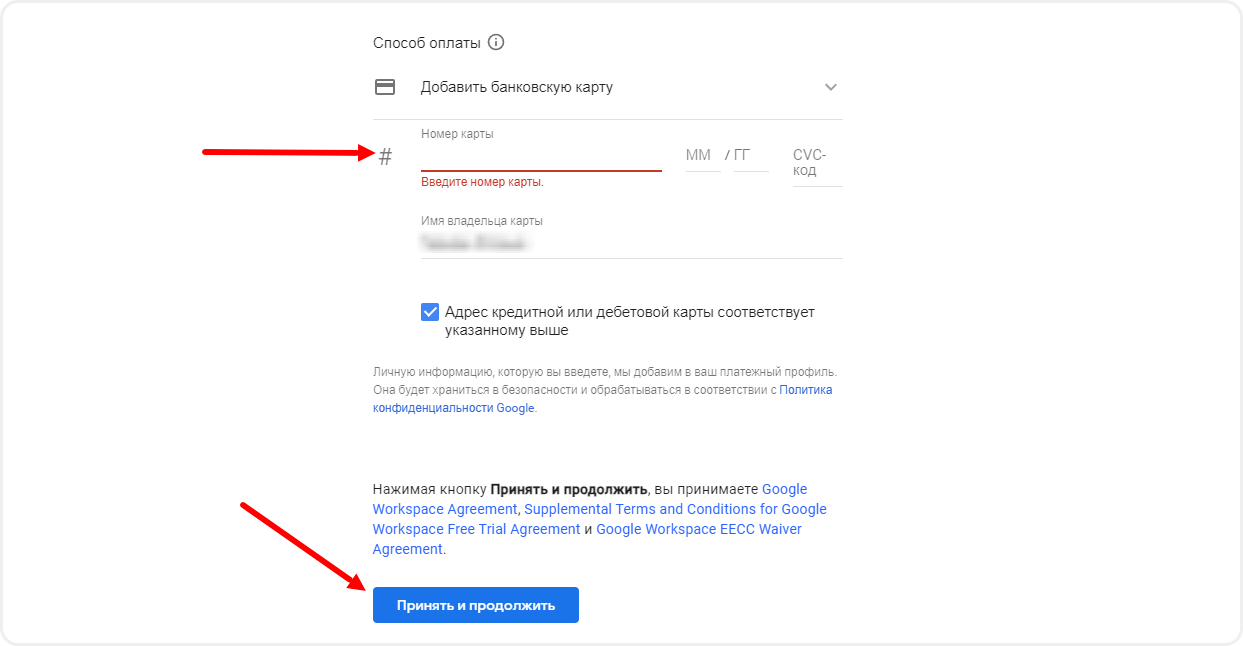Screen dimensions: 1243x646
Task: Select the CVC-код field
Action: point(815,163)
